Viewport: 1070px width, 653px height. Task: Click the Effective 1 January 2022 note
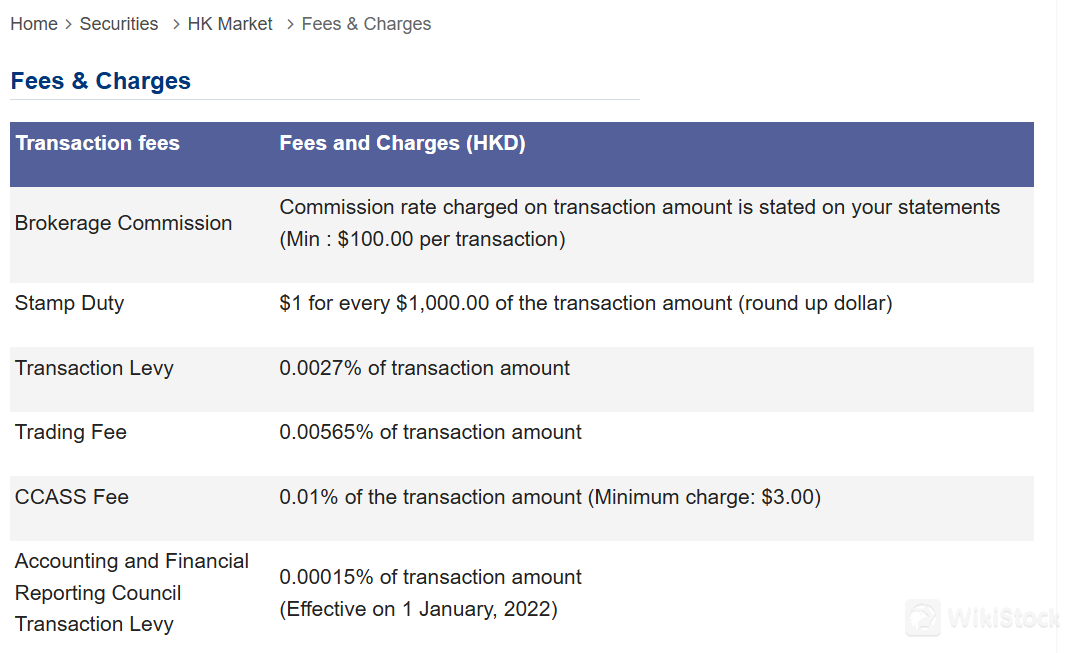[420, 609]
